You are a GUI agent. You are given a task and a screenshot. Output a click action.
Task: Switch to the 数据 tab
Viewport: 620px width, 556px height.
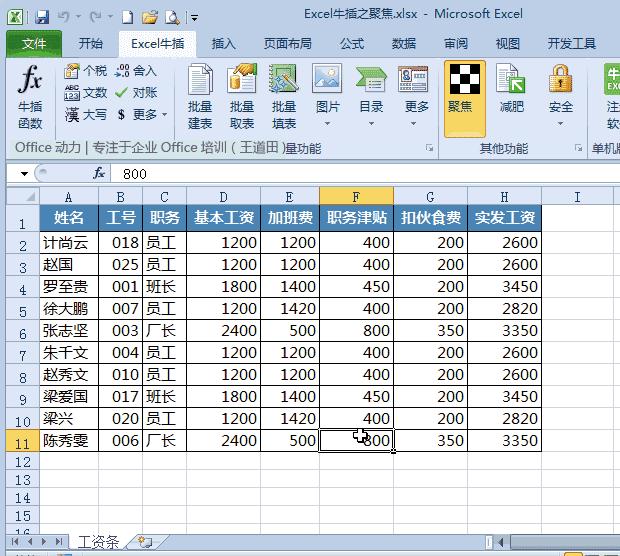click(404, 43)
